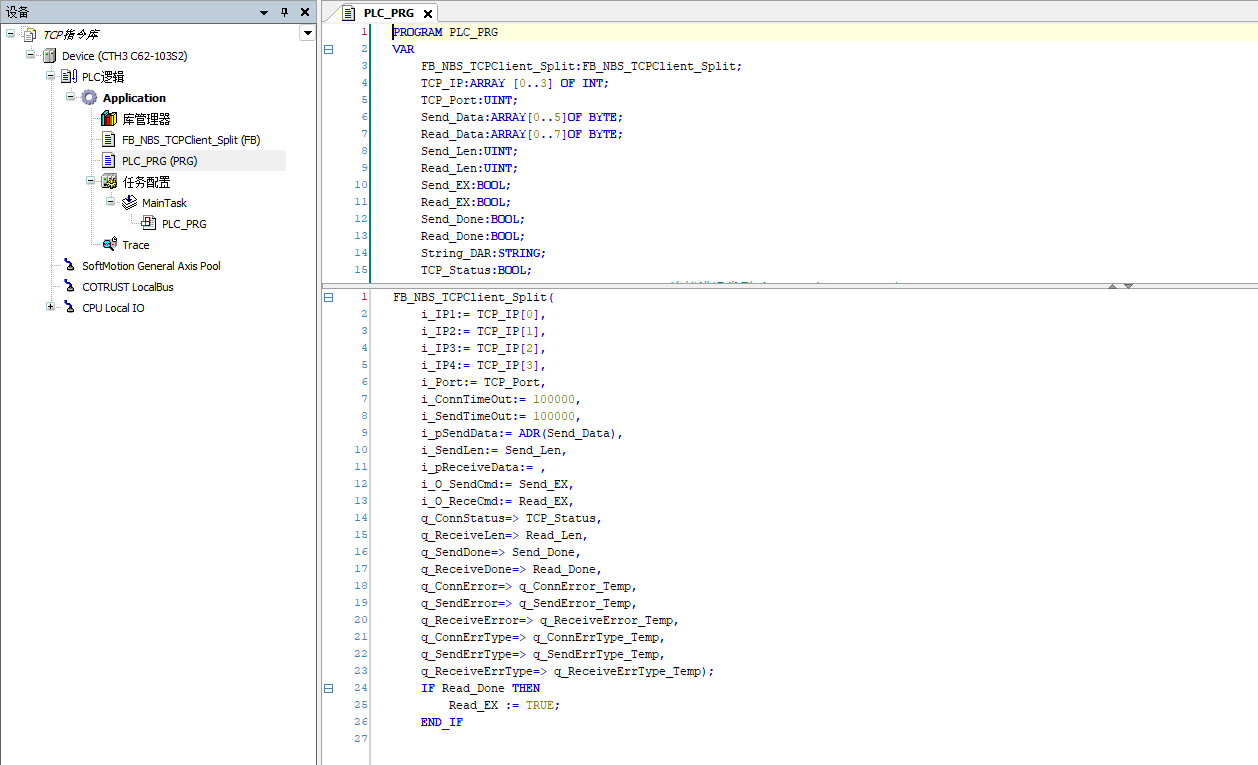Collapse the TCP指令库 root node
1258x765 pixels.
[x=10, y=34]
